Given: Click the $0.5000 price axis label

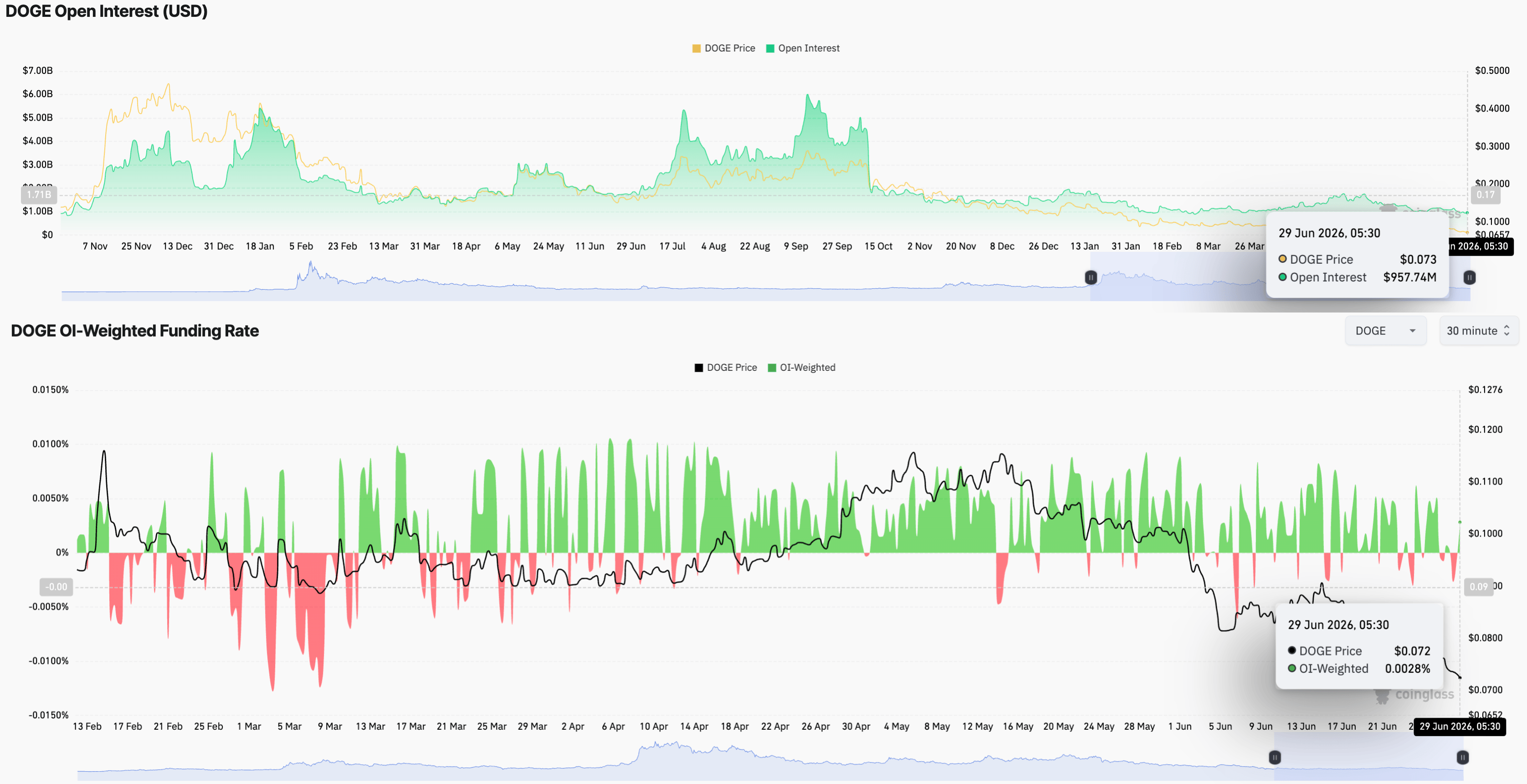Looking at the screenshot, I should tap(1492, 71).
